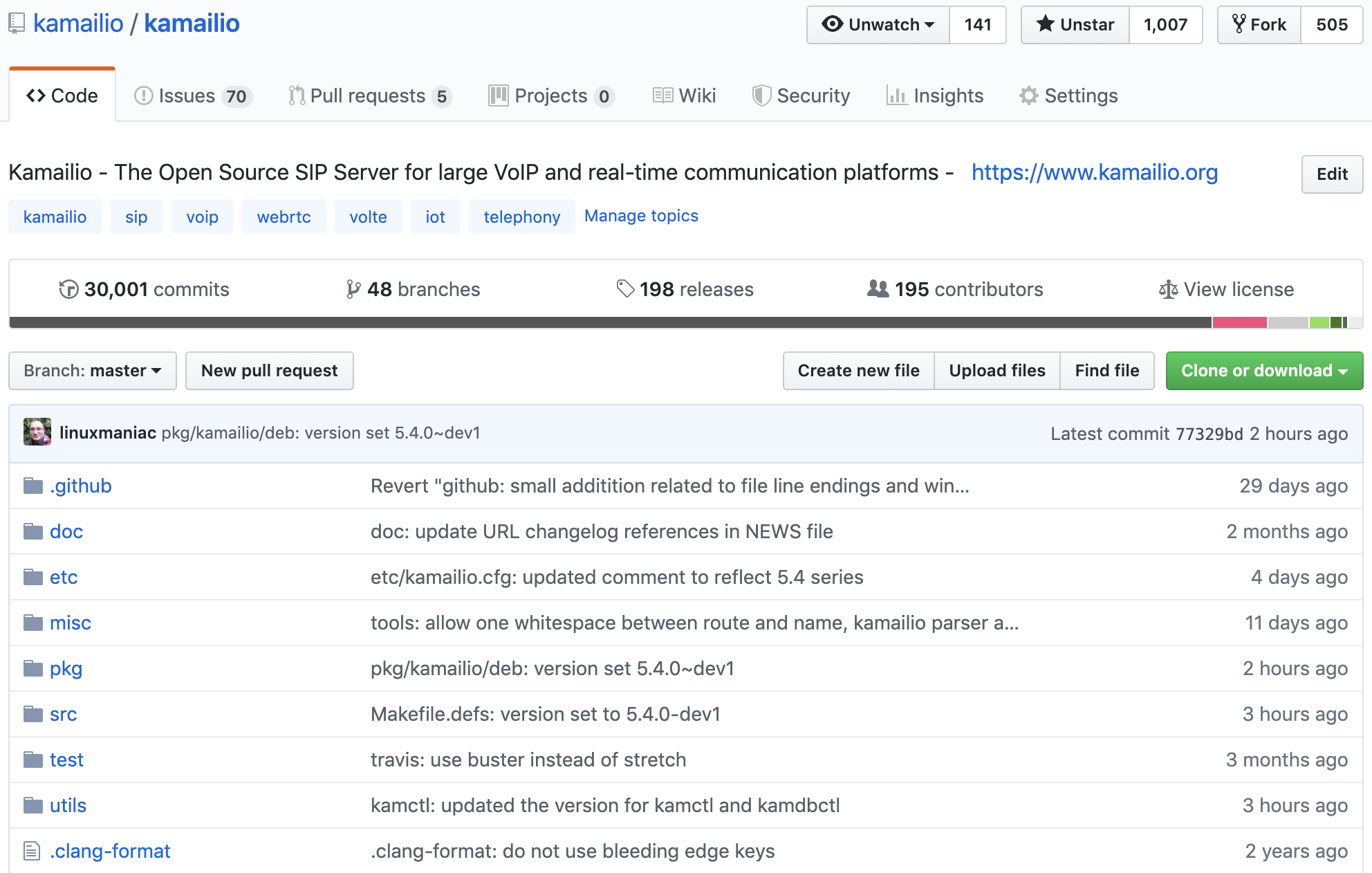1372x873 pixels.
Task: Open the Branch: master dropdown
Action: click(x=93, y=371)
